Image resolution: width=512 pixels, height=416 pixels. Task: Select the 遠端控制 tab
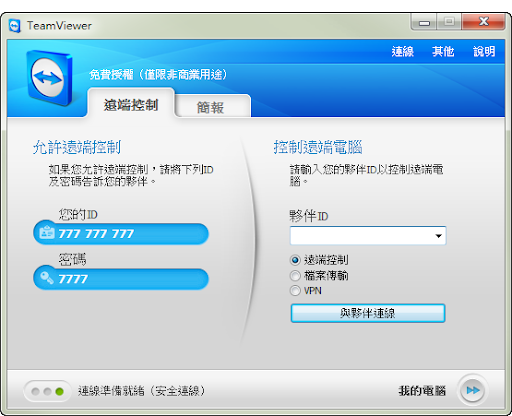pos(131,104)
